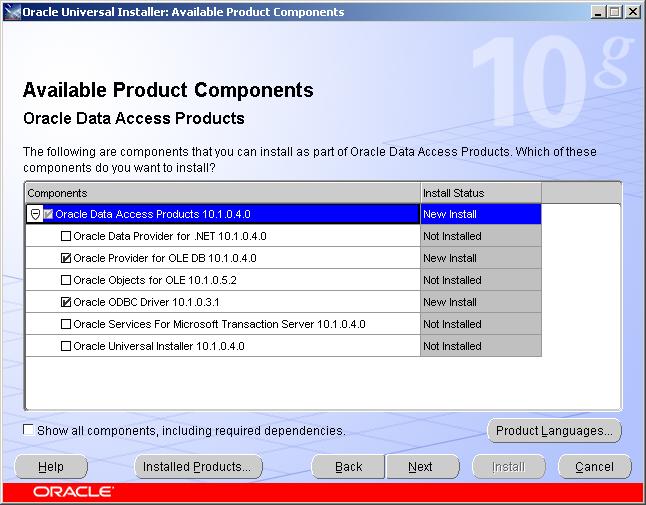Check Oracle Universal Installer 10.1.0.4.0 checkbox
The image size is (646, 505).
[66, 346]
